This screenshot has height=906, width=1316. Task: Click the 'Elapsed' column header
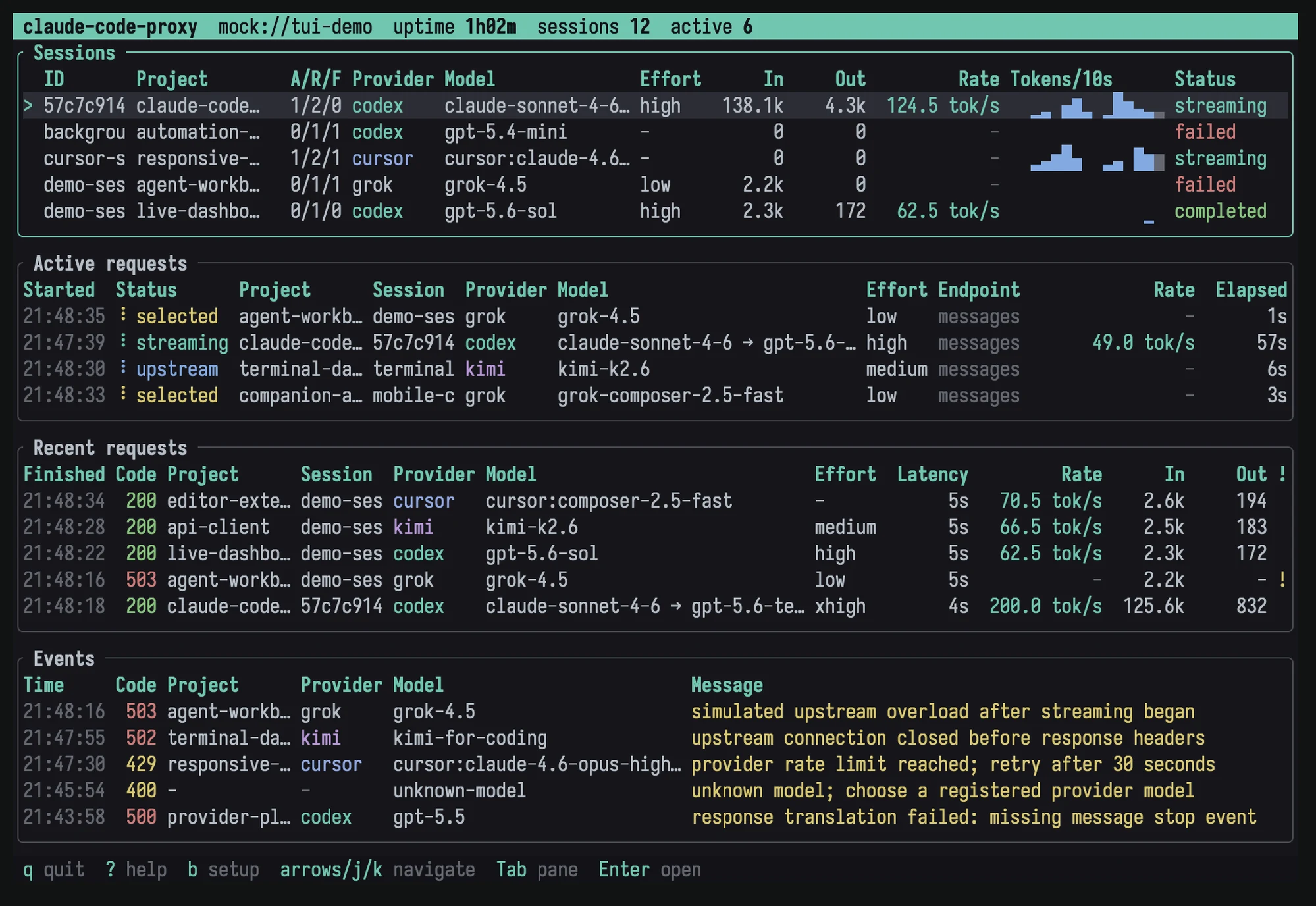(x=1251, y=290)
